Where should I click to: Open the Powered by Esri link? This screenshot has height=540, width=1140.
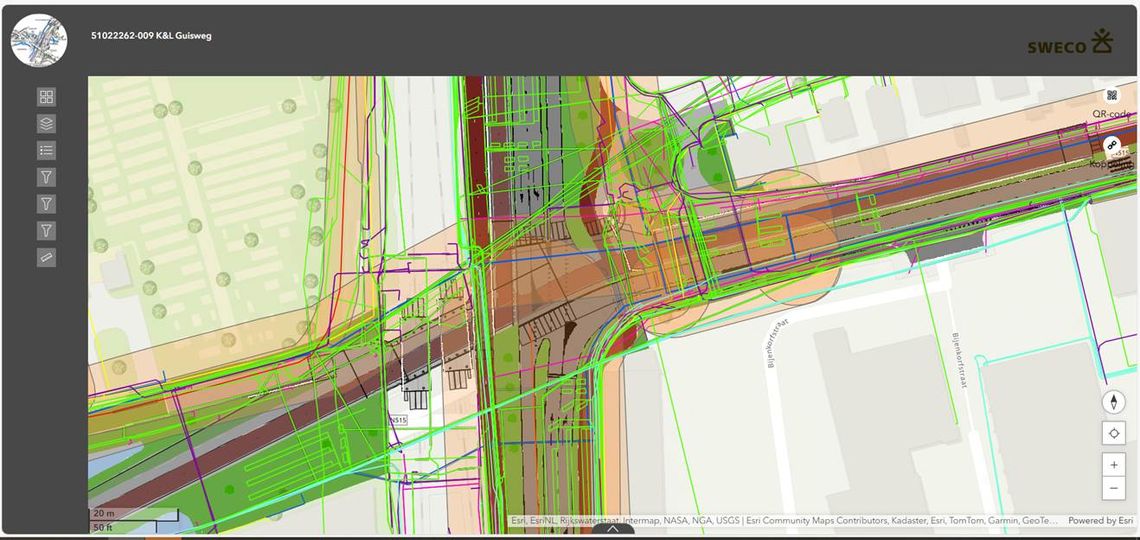point(1101,521)
